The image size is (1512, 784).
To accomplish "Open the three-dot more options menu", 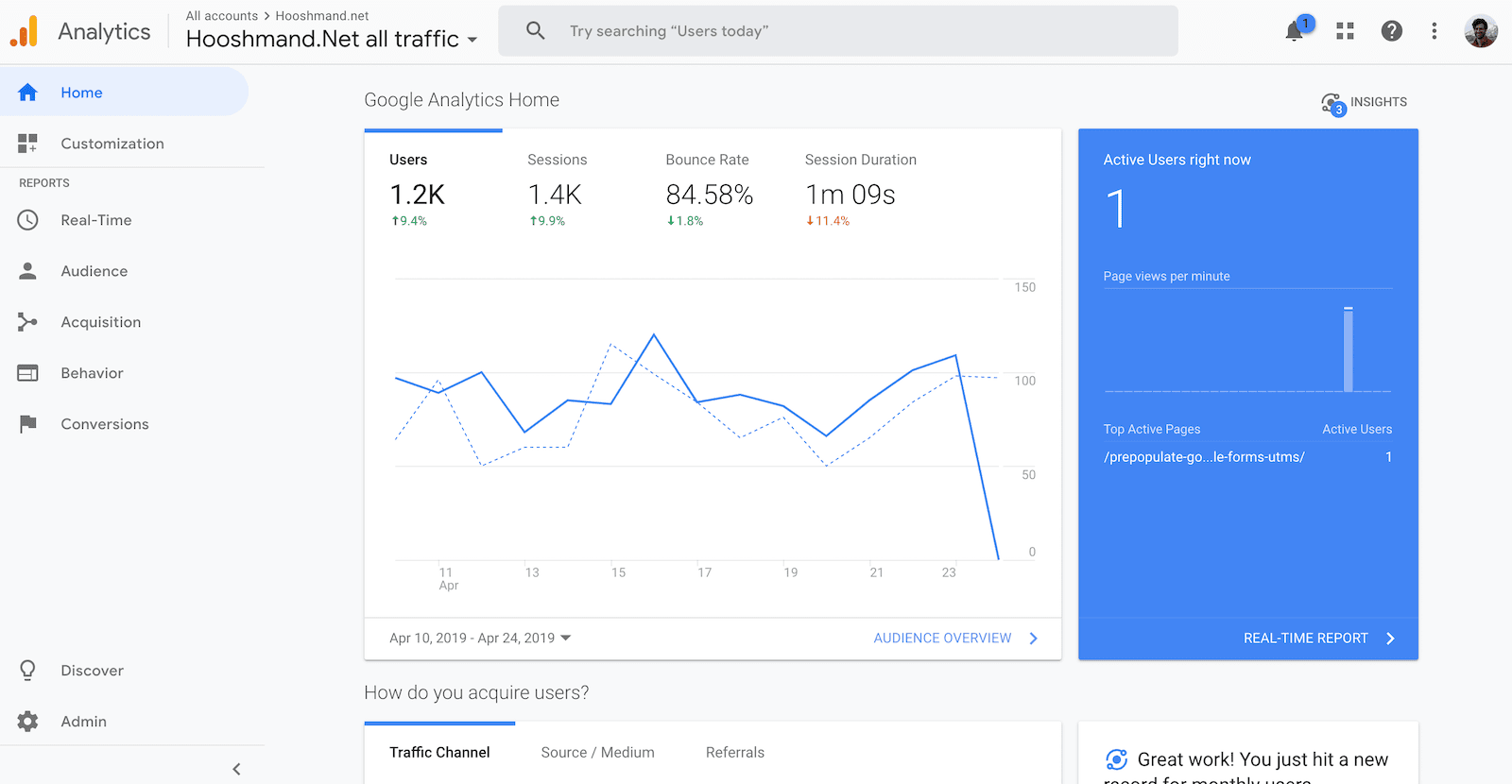I will [x=1435, y=31].
